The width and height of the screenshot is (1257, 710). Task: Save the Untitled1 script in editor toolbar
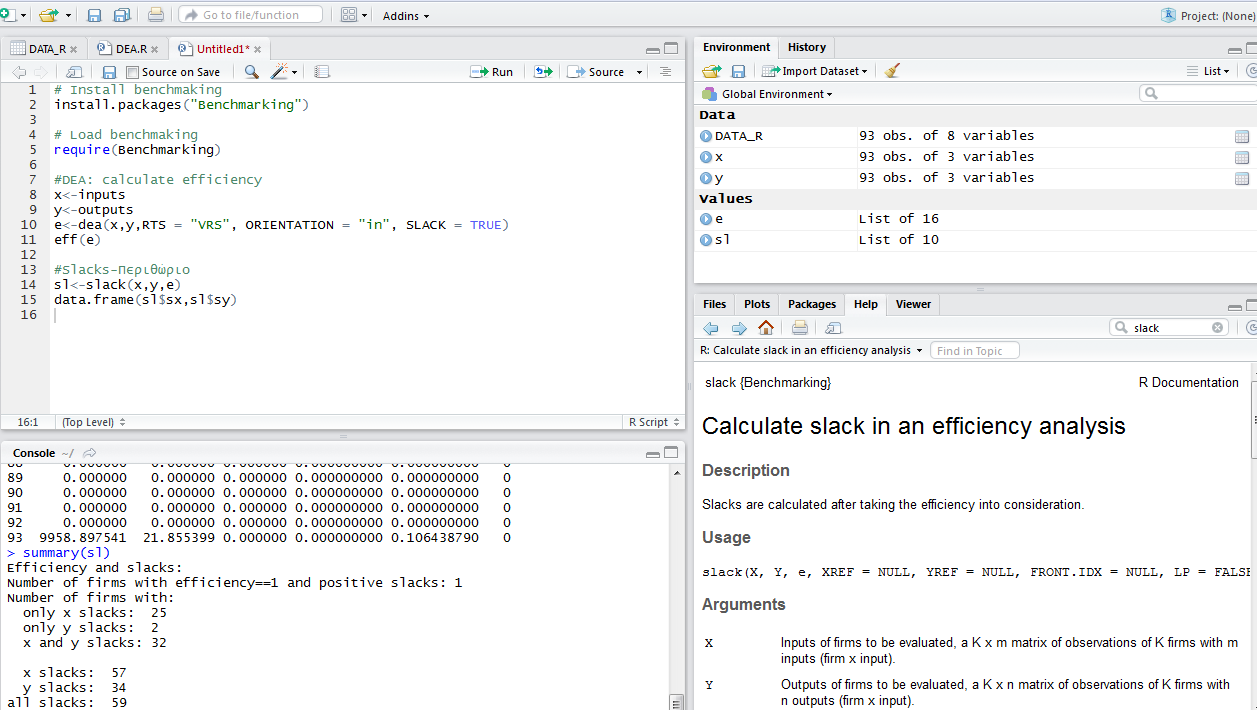click(x=109, y=72)
